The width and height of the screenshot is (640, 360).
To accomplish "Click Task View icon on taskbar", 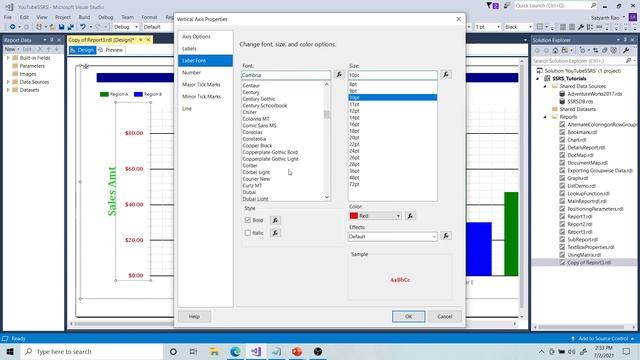I will 193,351.
